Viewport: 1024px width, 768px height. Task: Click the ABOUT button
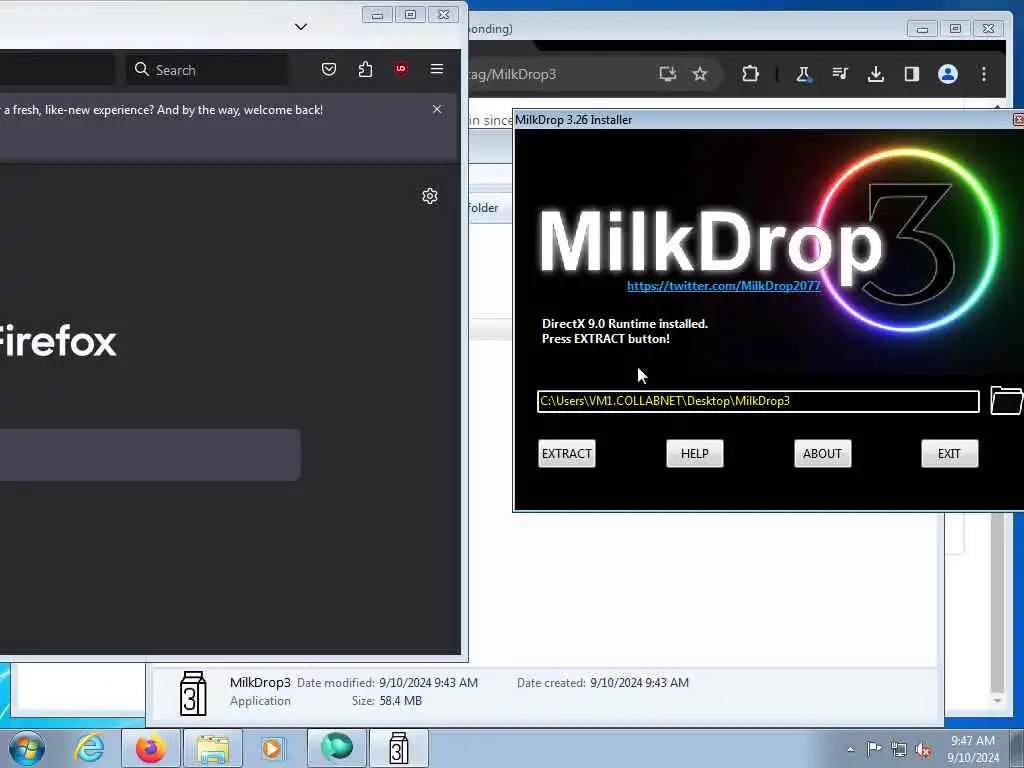coord(822,453)
